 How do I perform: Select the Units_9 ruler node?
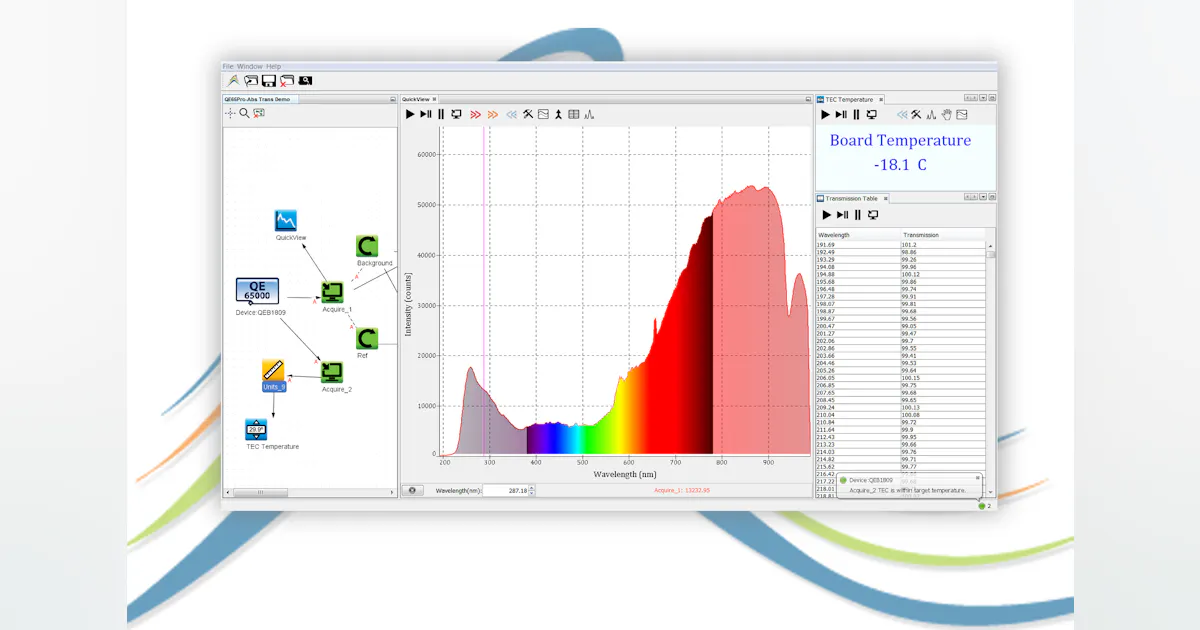click(x=274, y=371)
